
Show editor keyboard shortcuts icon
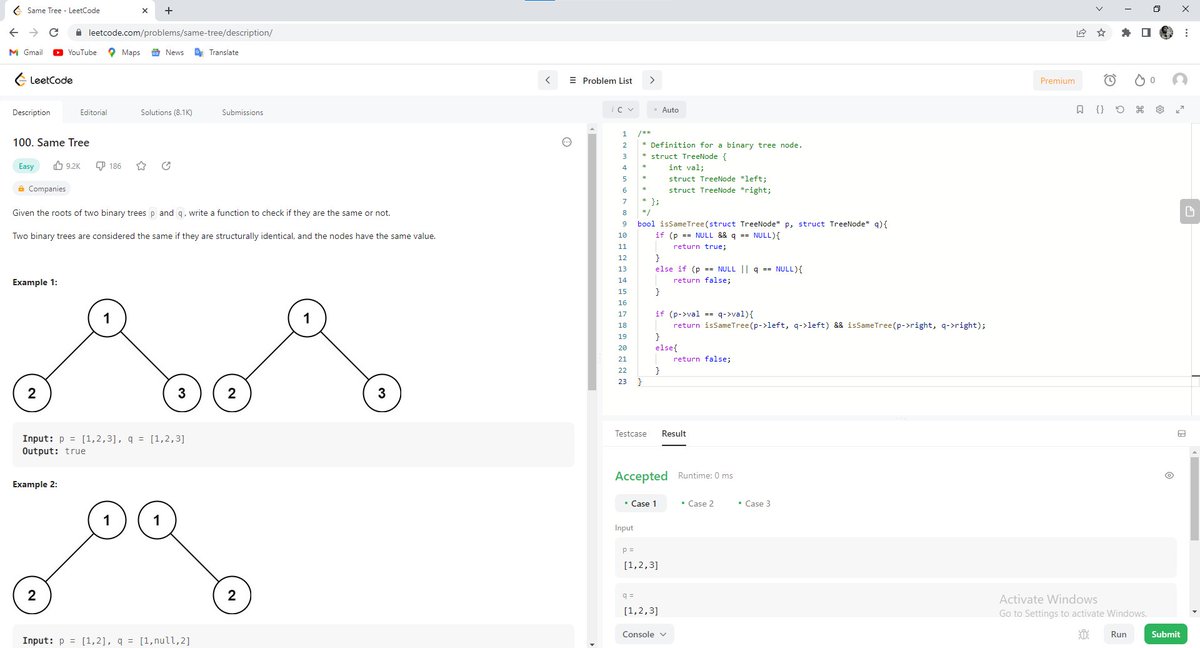coord(1140,109)
